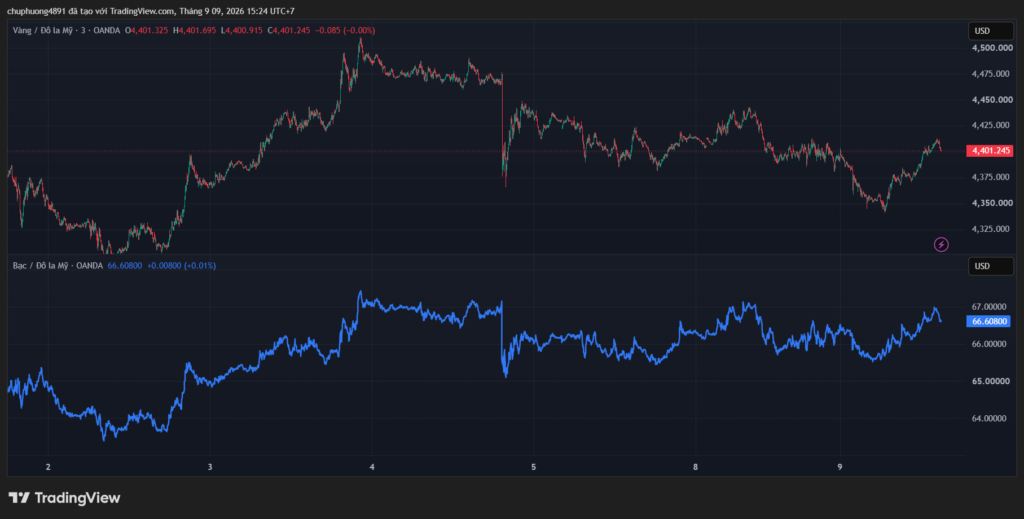Viewport: 1024px width, 519px height.
Task: Click the Bạc / Đô la Mỹ symbol title
Action: (x=42, y=266)
